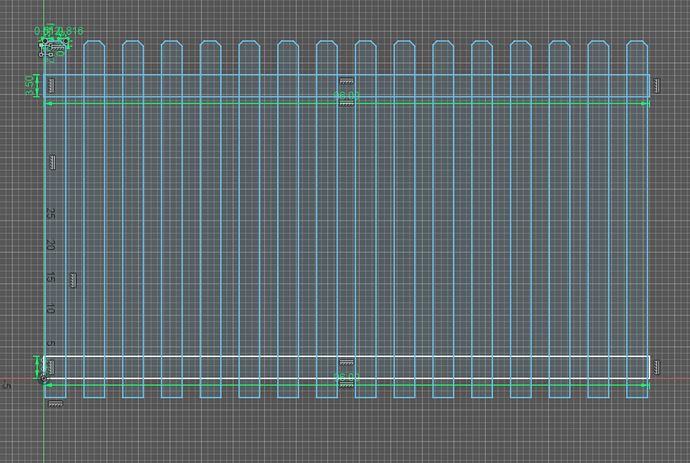Click the constraint glyph above the top rail's midpoint

[x=346, y=80]
